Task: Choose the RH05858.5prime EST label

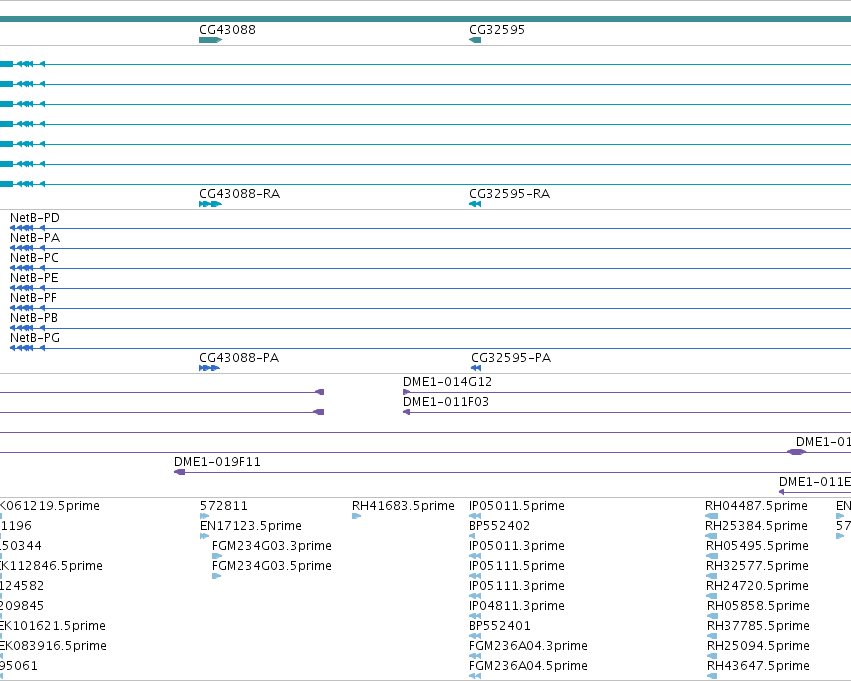Action: pyautogui.click(x=758, y=606)
